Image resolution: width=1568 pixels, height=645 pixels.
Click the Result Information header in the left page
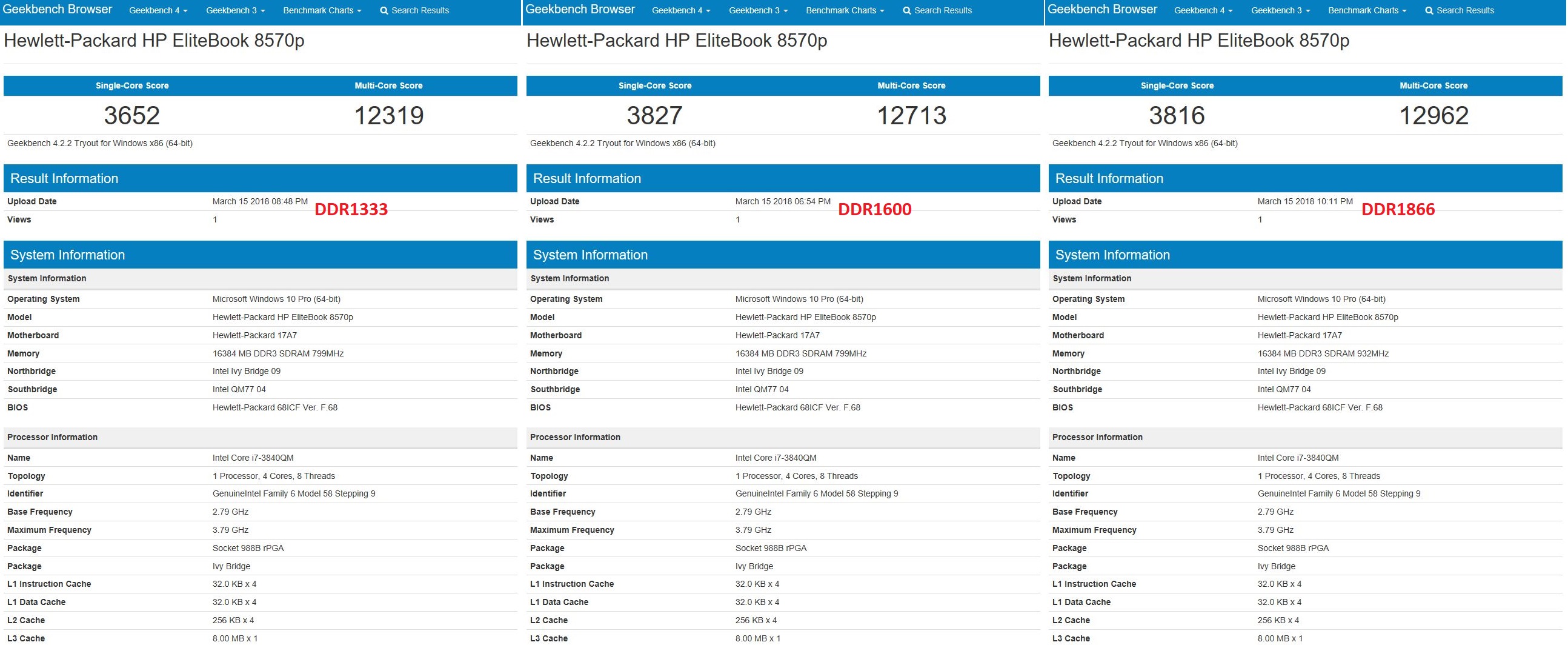pos(261,178)
